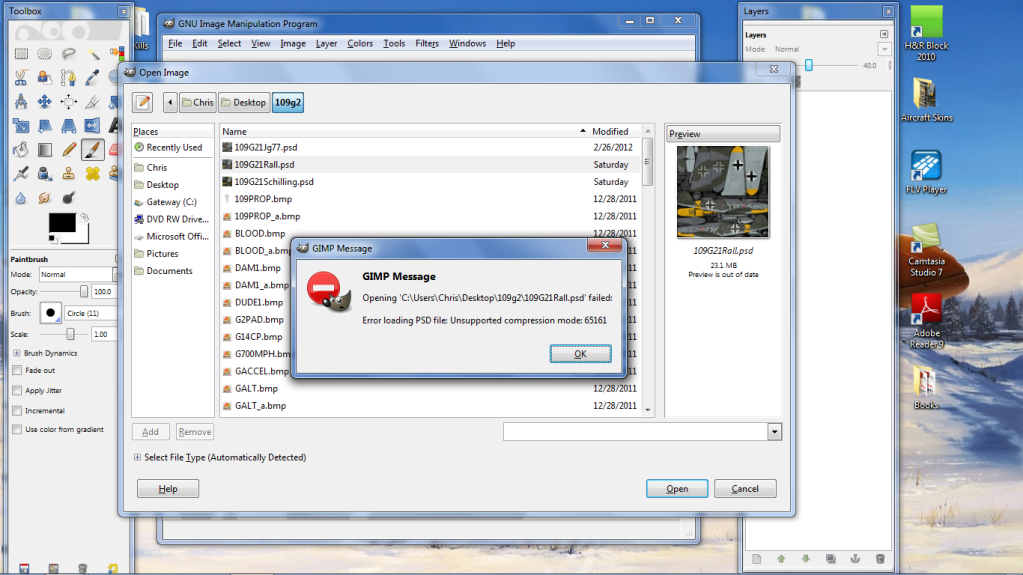Click the type-a-filename pencil icon

(143, 102)
